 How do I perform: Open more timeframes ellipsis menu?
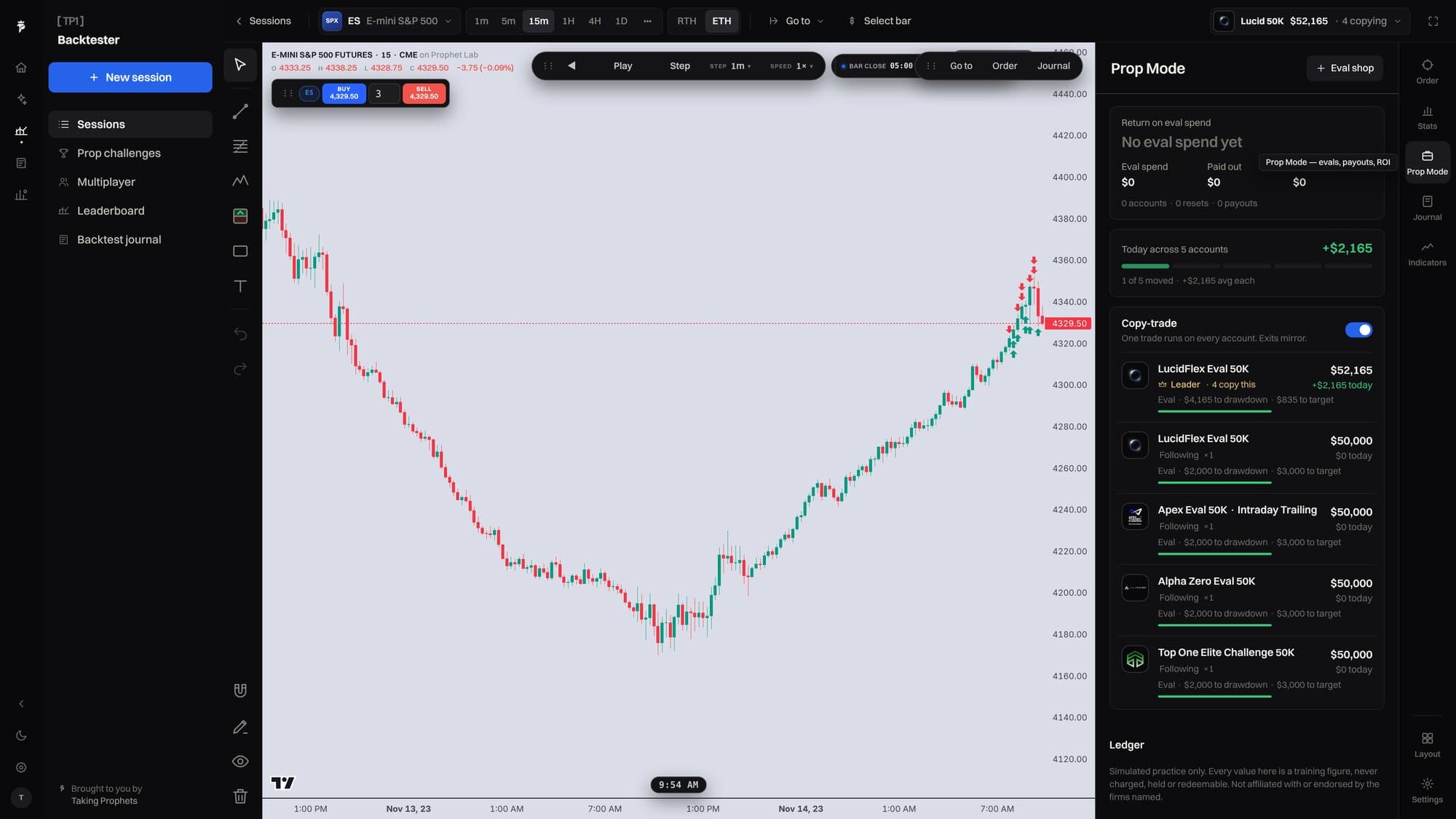tap(647, 21)
